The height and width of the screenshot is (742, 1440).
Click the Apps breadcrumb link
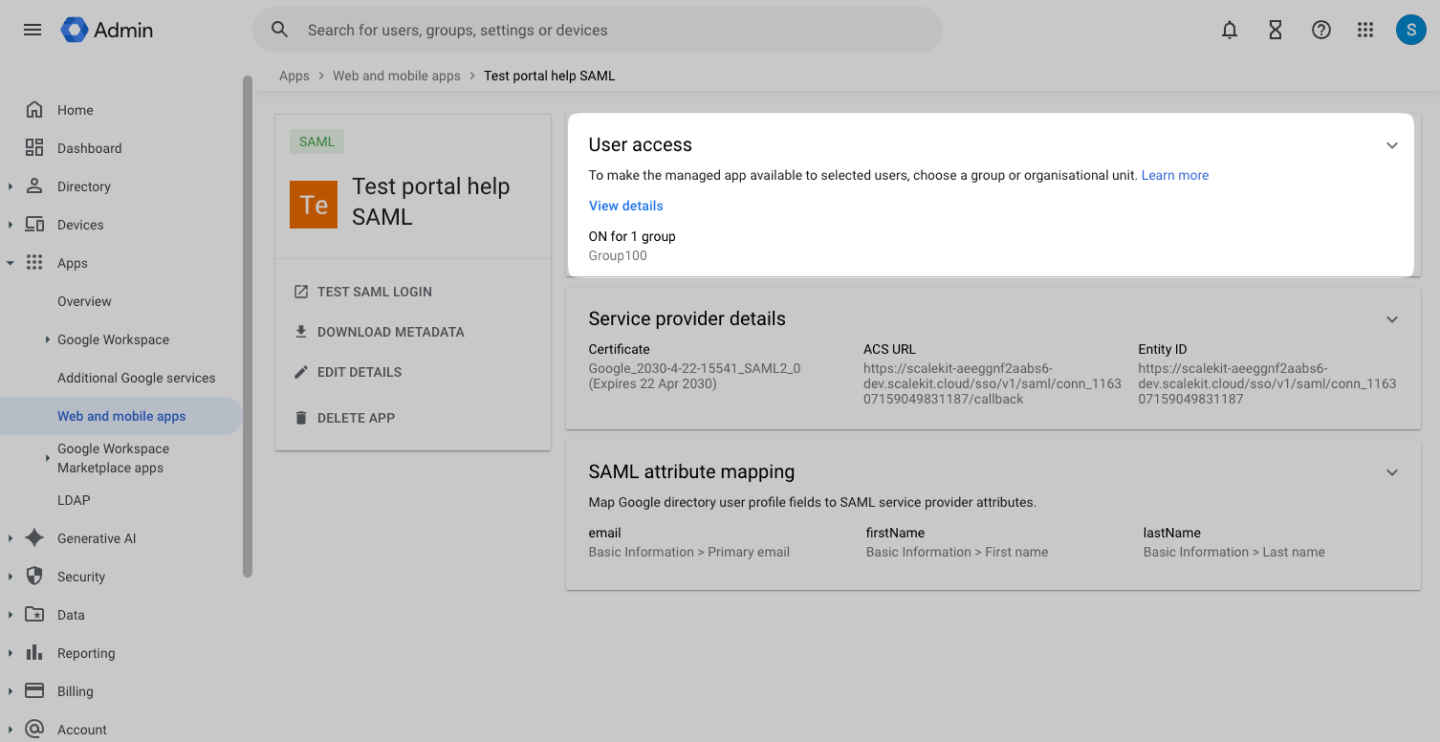coord(294,75)
